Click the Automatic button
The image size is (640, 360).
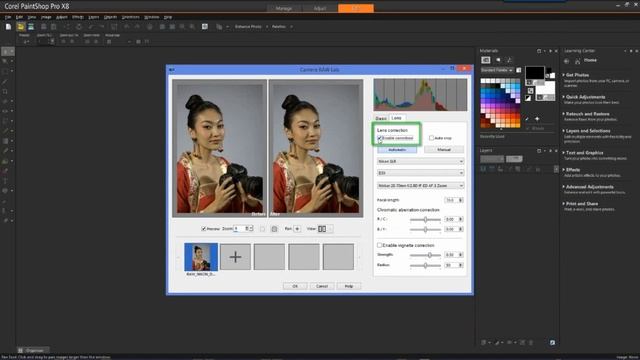(397, 150)
